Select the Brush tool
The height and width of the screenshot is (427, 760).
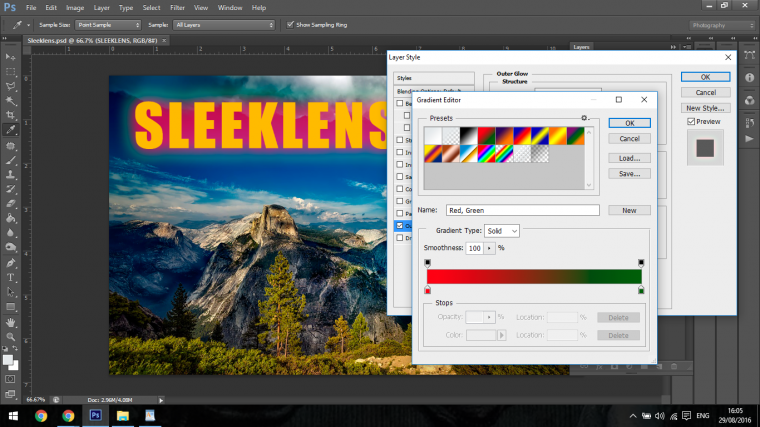(x=10, y=160)
